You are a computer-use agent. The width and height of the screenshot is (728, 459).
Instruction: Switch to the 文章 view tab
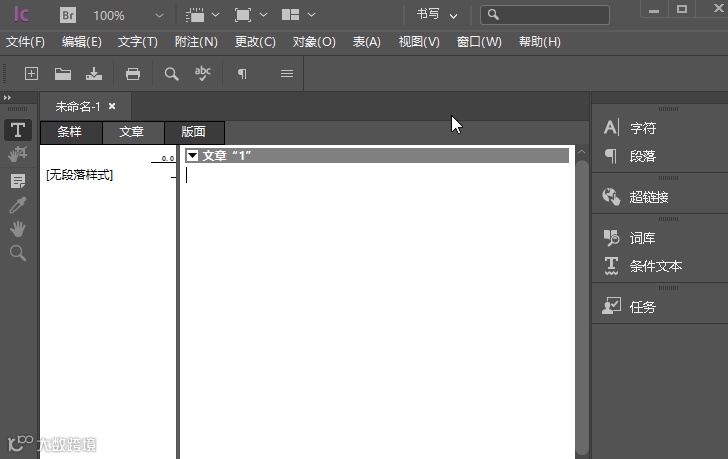point(133,132)
